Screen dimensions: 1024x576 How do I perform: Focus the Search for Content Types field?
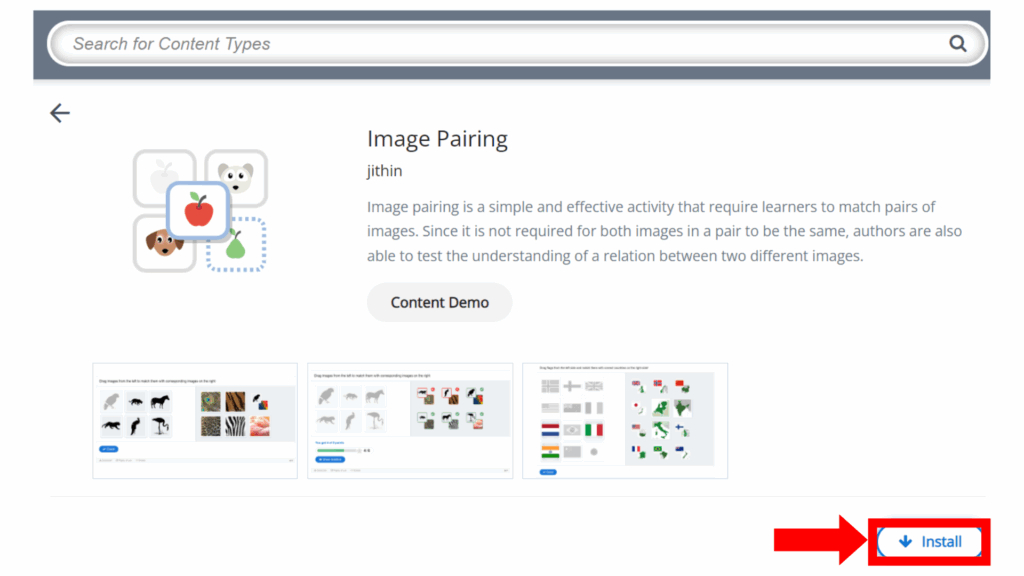(x=500, y=44)
